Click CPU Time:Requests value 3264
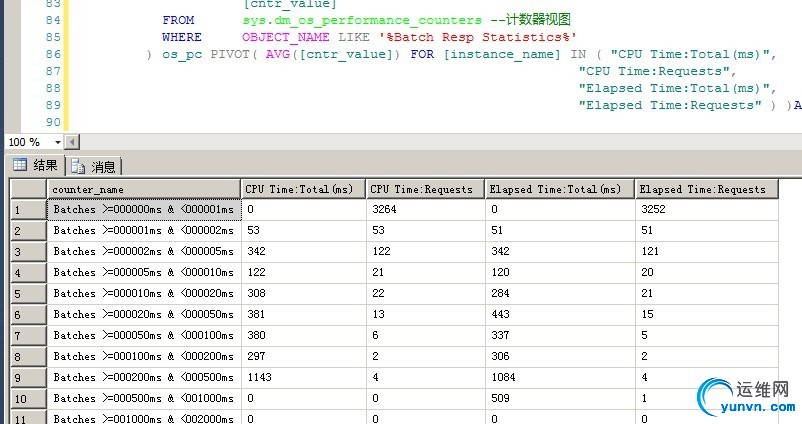Viewport: 802px width, 424px height. (x=426, y=209)
